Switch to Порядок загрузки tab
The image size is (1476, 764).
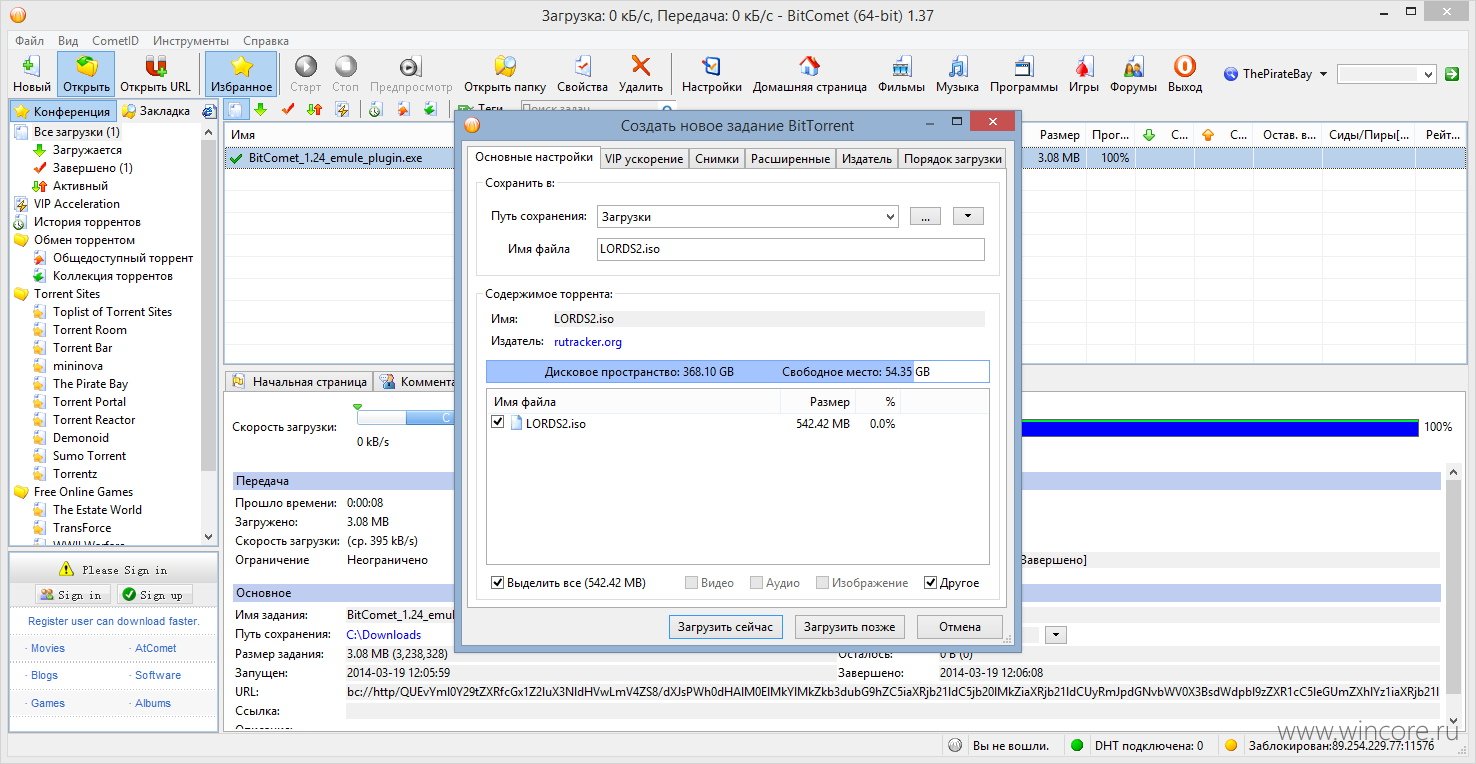(953, 158)
